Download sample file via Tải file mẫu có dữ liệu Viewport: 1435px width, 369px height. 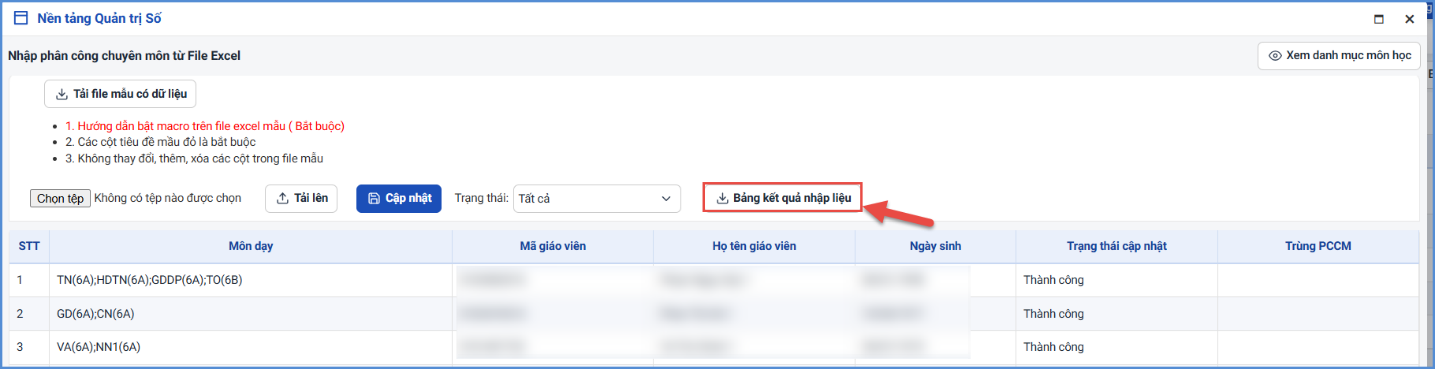[x=120, y=94]
